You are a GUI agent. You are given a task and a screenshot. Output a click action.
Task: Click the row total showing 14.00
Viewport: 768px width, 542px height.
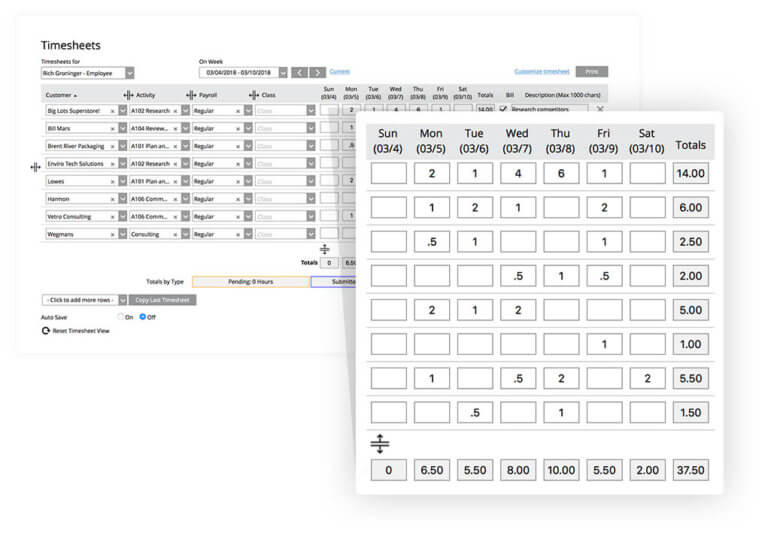(x=691, y=173)
